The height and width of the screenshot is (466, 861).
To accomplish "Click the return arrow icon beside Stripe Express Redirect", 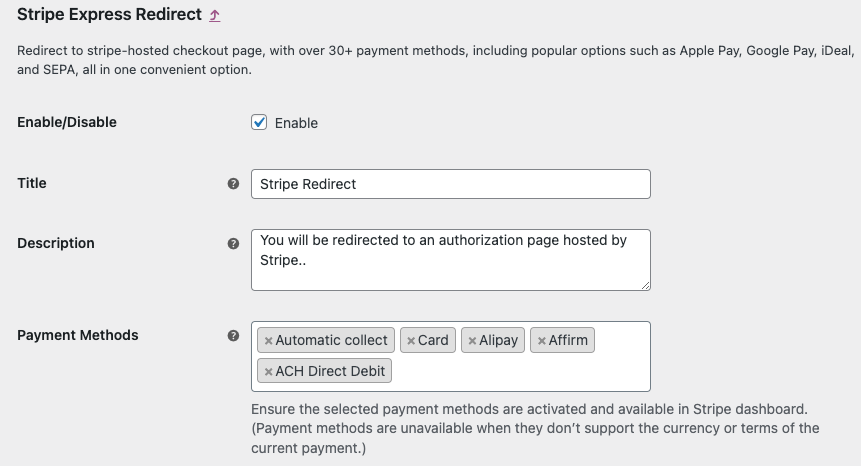I will tap(215, 16).
